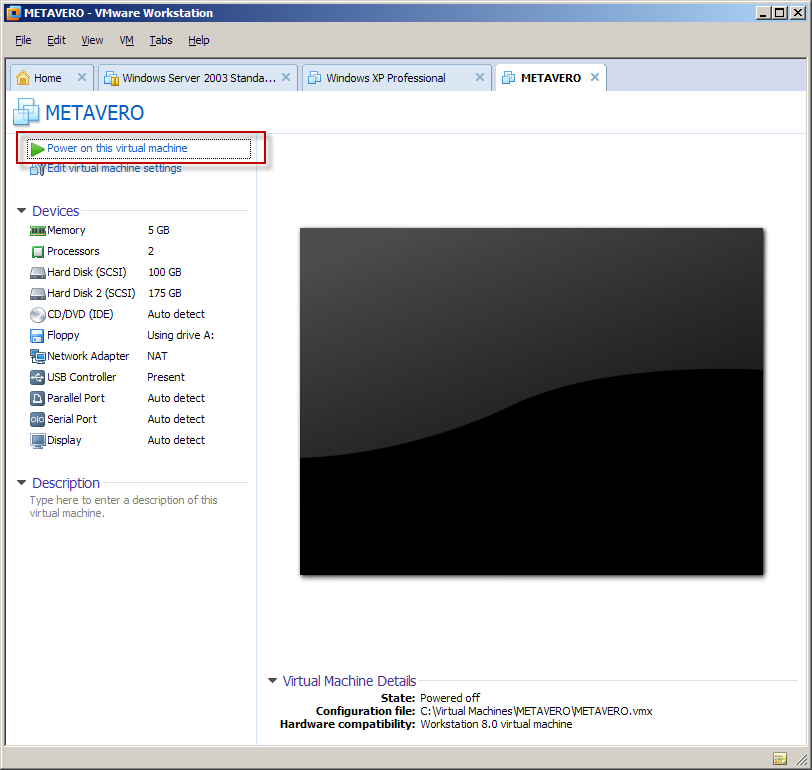Open the File menu

pyautogui.click(x=23, y=40)
